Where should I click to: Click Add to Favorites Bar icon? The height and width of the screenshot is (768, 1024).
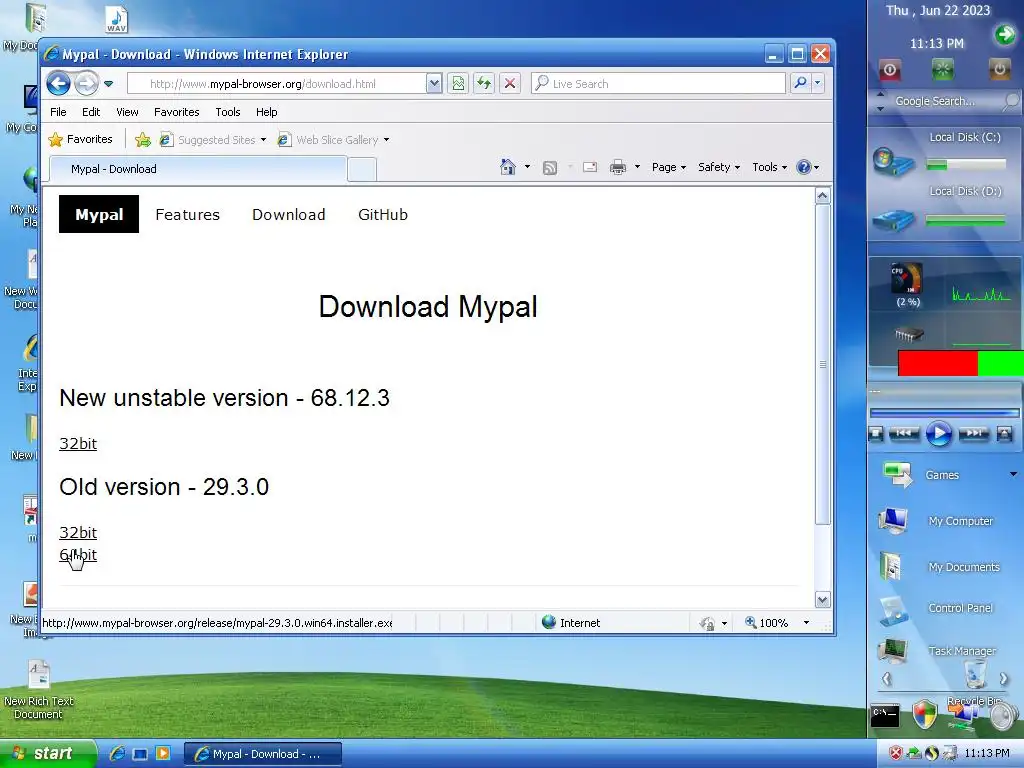[142, 139]
